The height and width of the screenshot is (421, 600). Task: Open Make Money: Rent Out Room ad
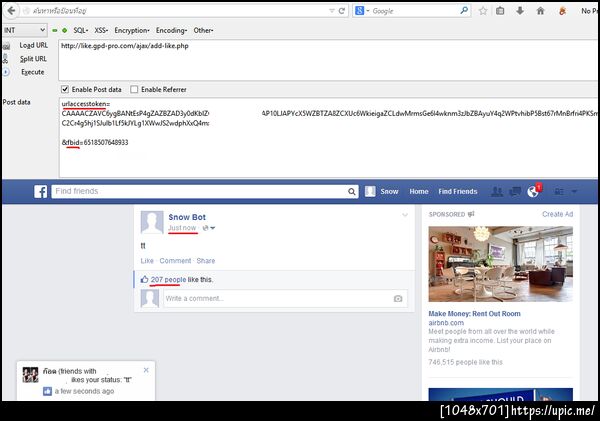(474, 313)
